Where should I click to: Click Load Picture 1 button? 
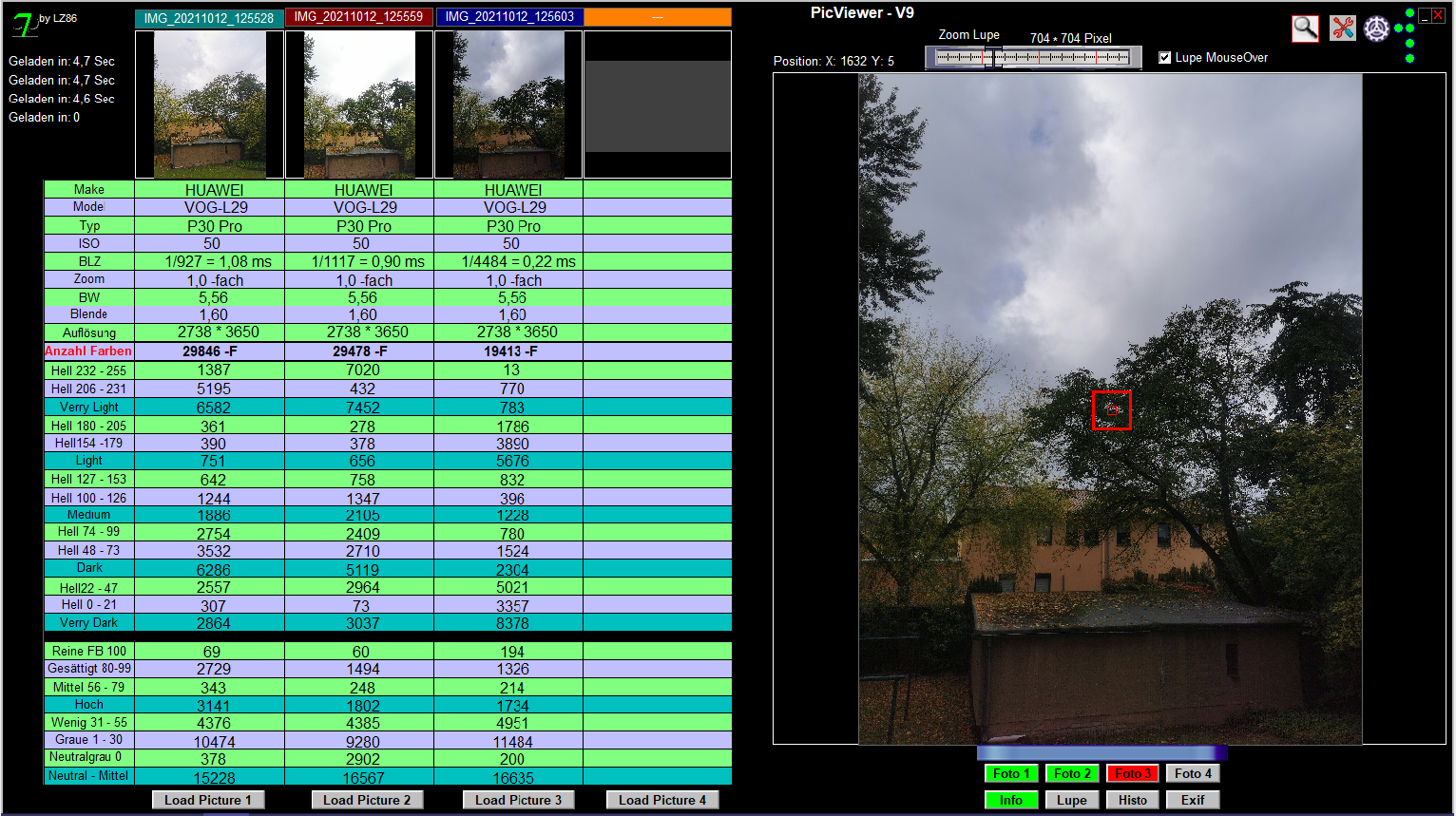(208, 800)
